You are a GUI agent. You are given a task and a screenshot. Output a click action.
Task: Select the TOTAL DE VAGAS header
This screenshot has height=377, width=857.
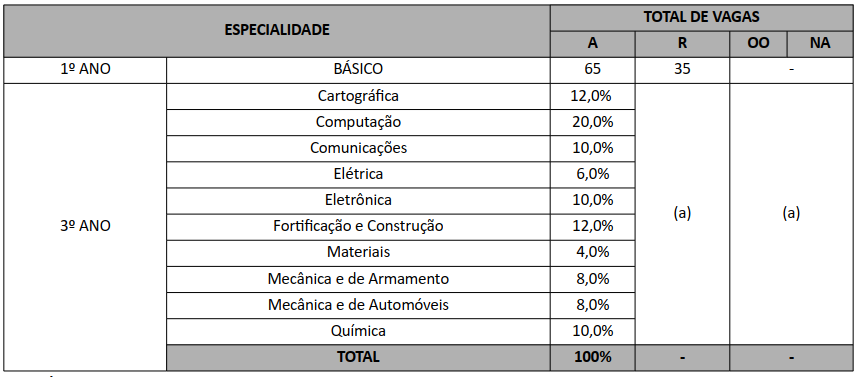[701, 17]
